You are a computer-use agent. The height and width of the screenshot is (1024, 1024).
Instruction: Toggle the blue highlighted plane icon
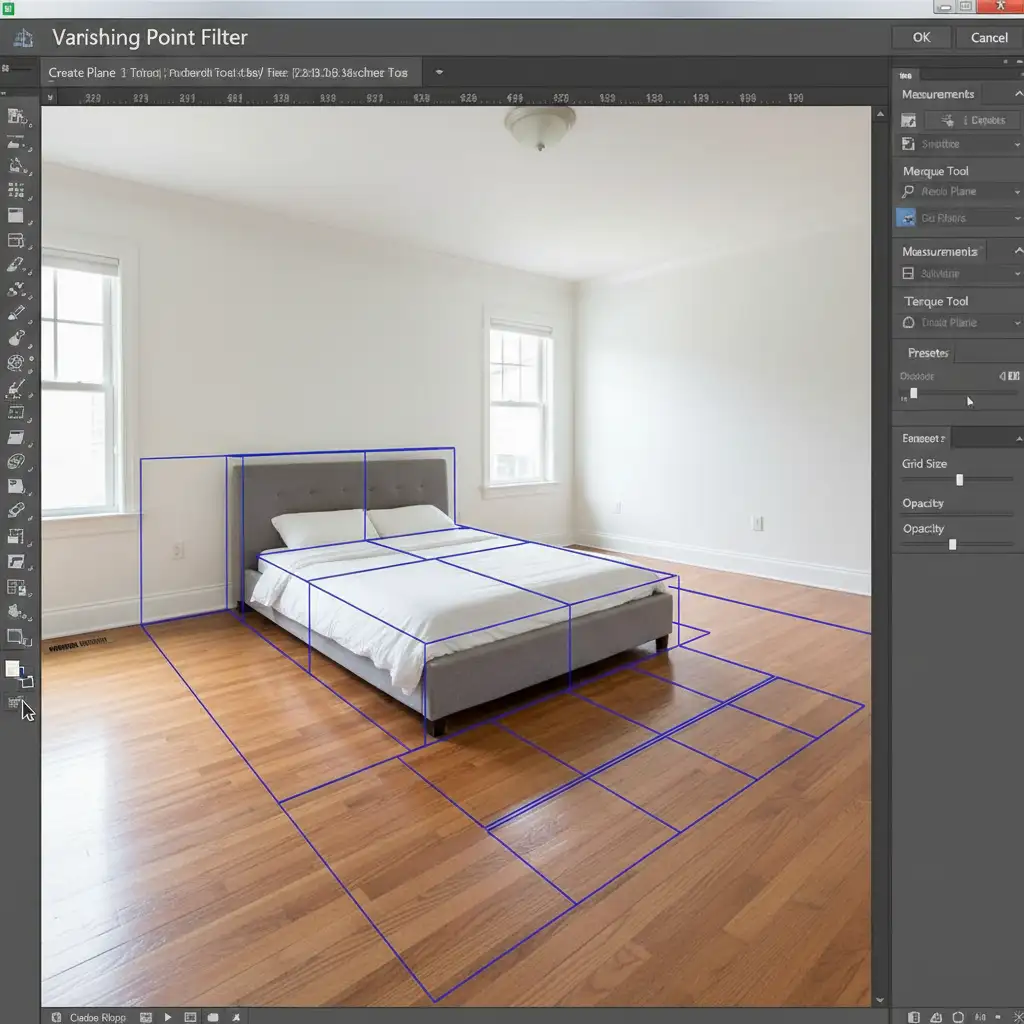pos(907,218)
